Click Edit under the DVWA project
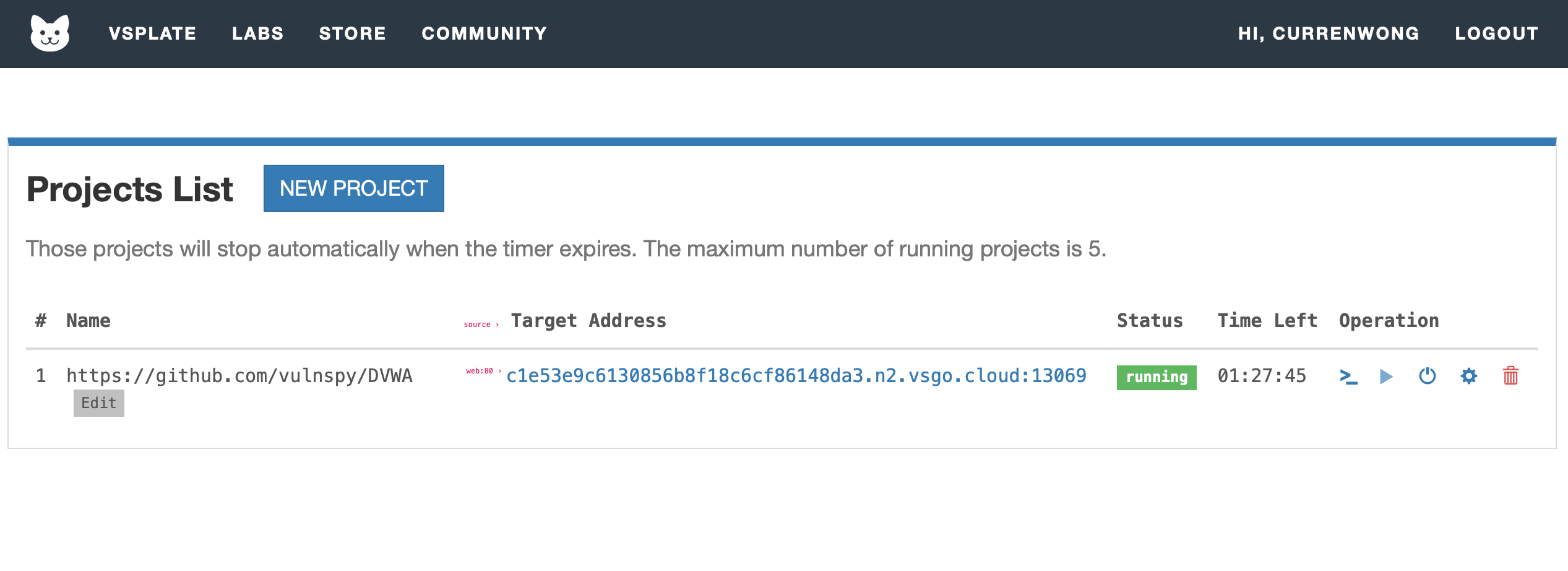Viewport: 1568px width, 571px height. 99,403
